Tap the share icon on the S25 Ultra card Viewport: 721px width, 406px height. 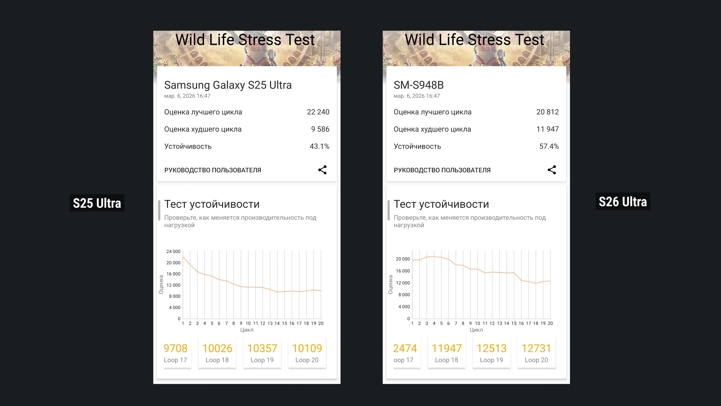pos(322,170)
